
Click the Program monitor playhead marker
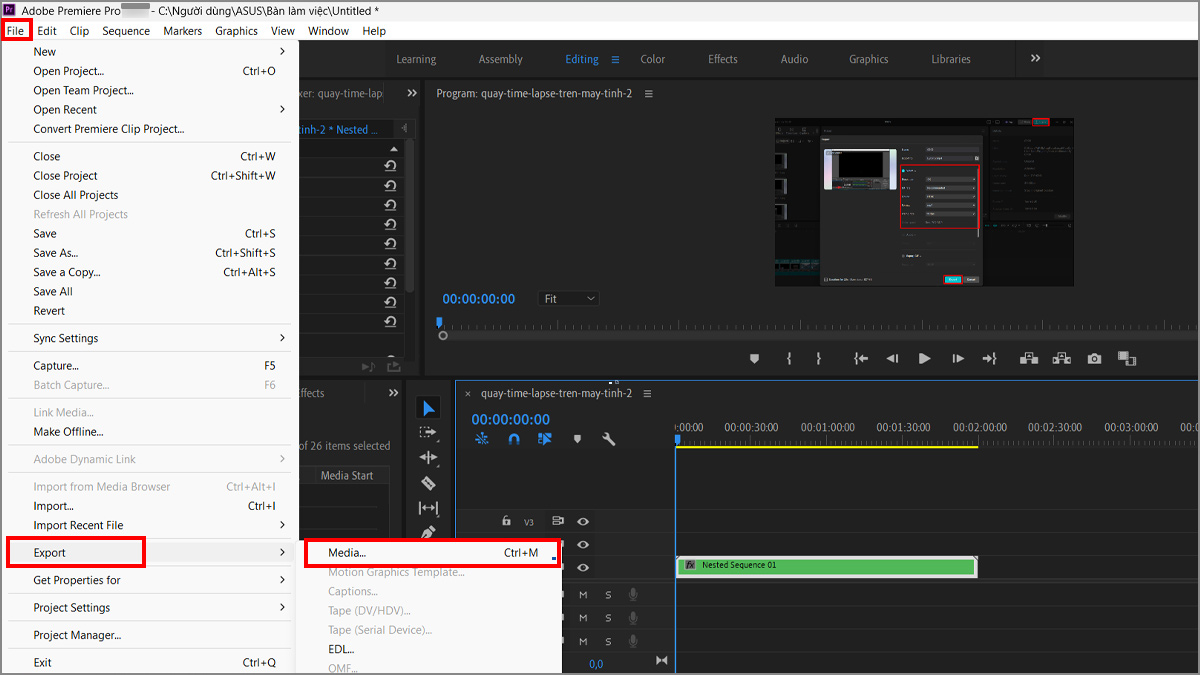click(439, 322)
